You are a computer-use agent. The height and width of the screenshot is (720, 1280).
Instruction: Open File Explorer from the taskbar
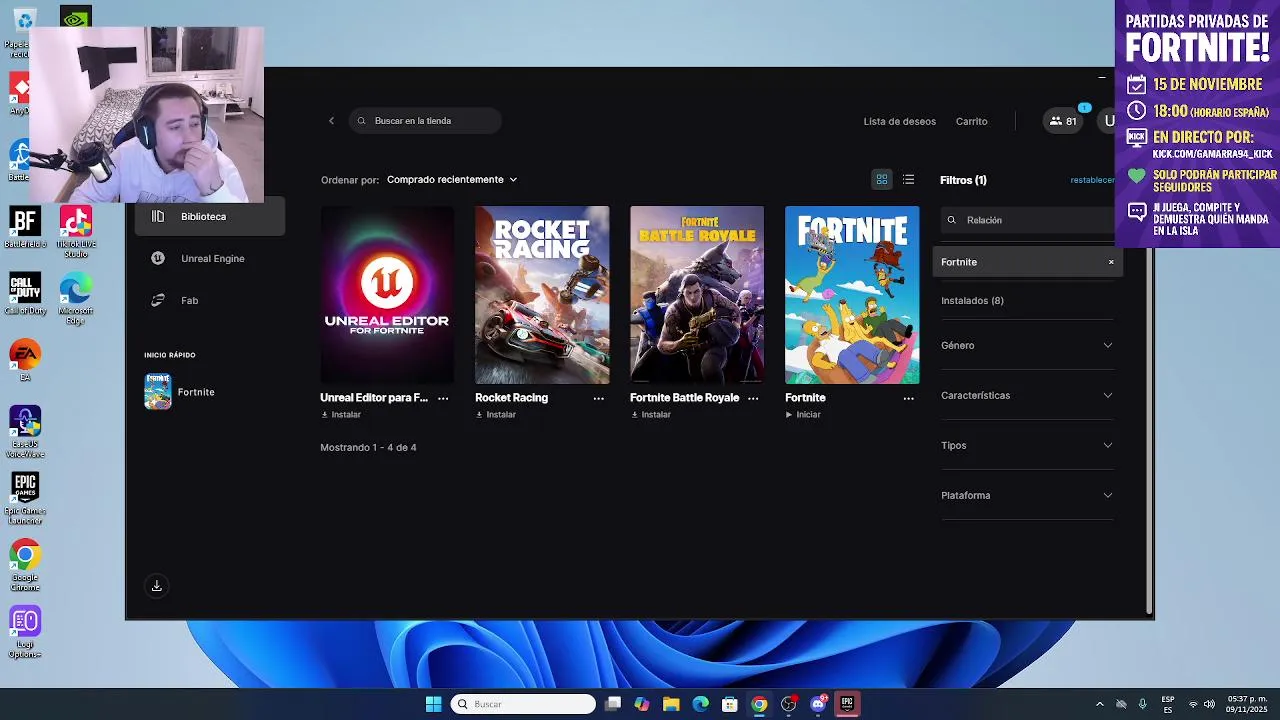point(671,704)
